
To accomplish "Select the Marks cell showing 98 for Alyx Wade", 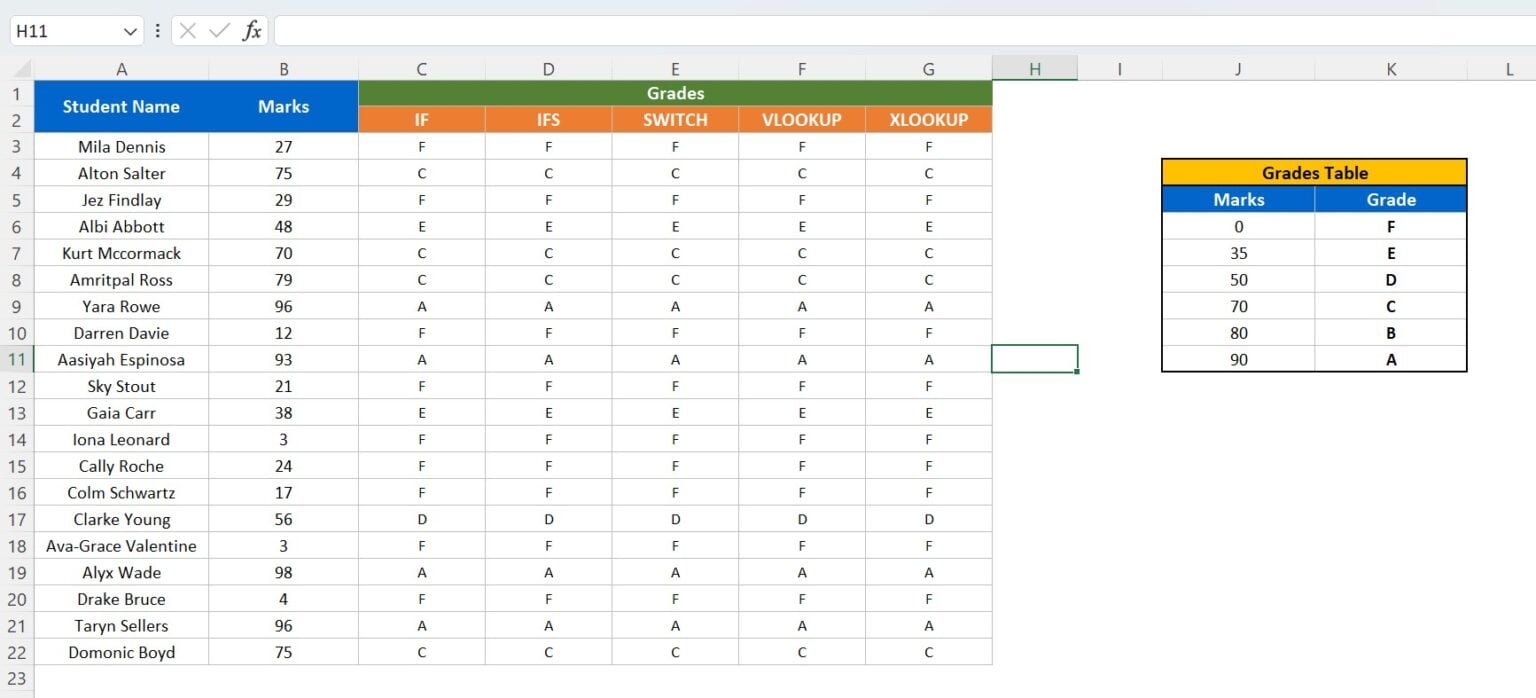I will (284, 572).
